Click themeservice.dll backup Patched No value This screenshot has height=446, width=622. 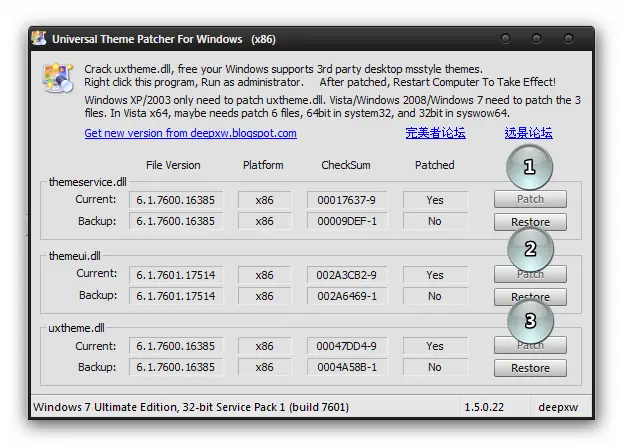435,221
